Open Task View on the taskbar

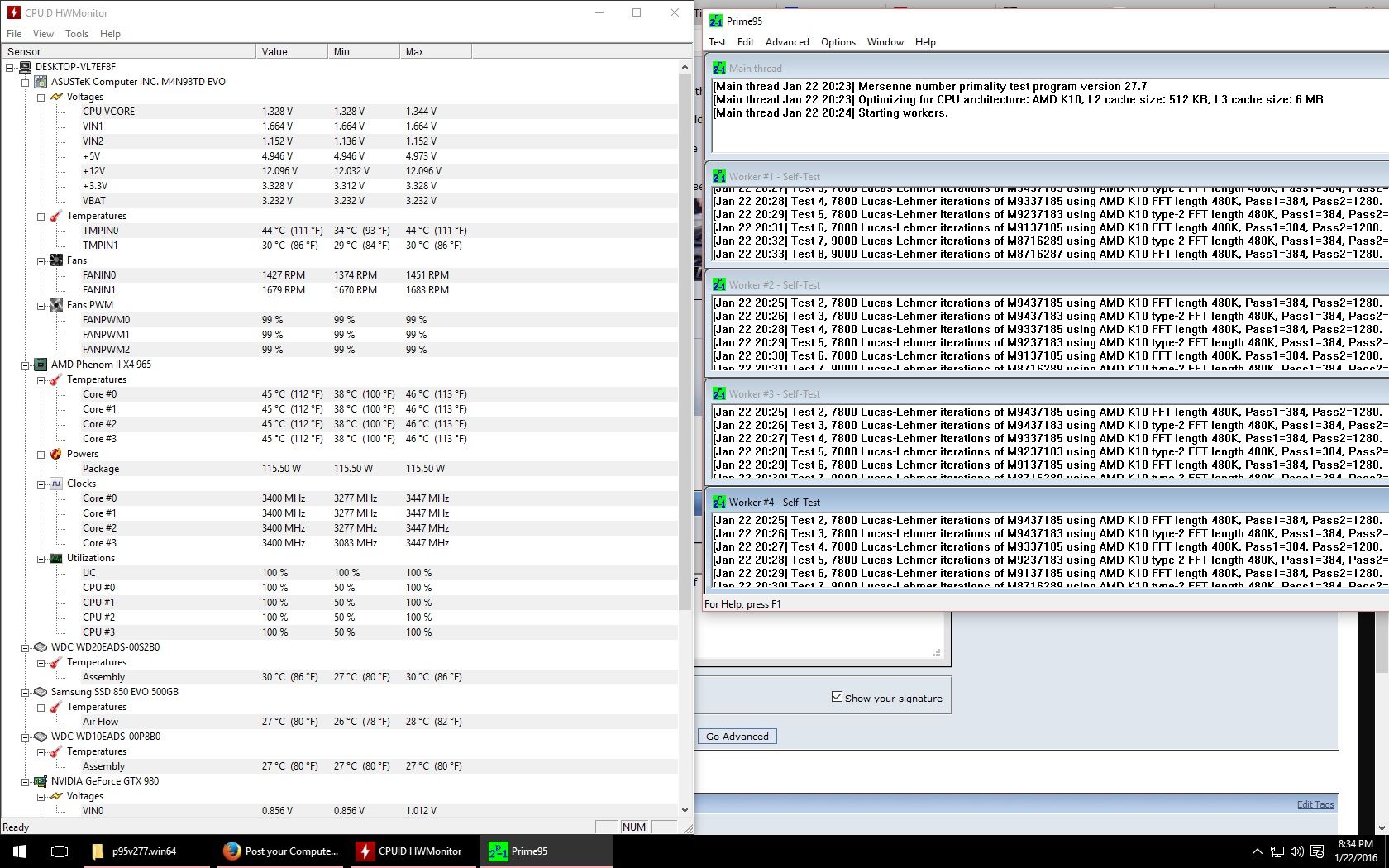pyautogui.click(x=60, y=851)
